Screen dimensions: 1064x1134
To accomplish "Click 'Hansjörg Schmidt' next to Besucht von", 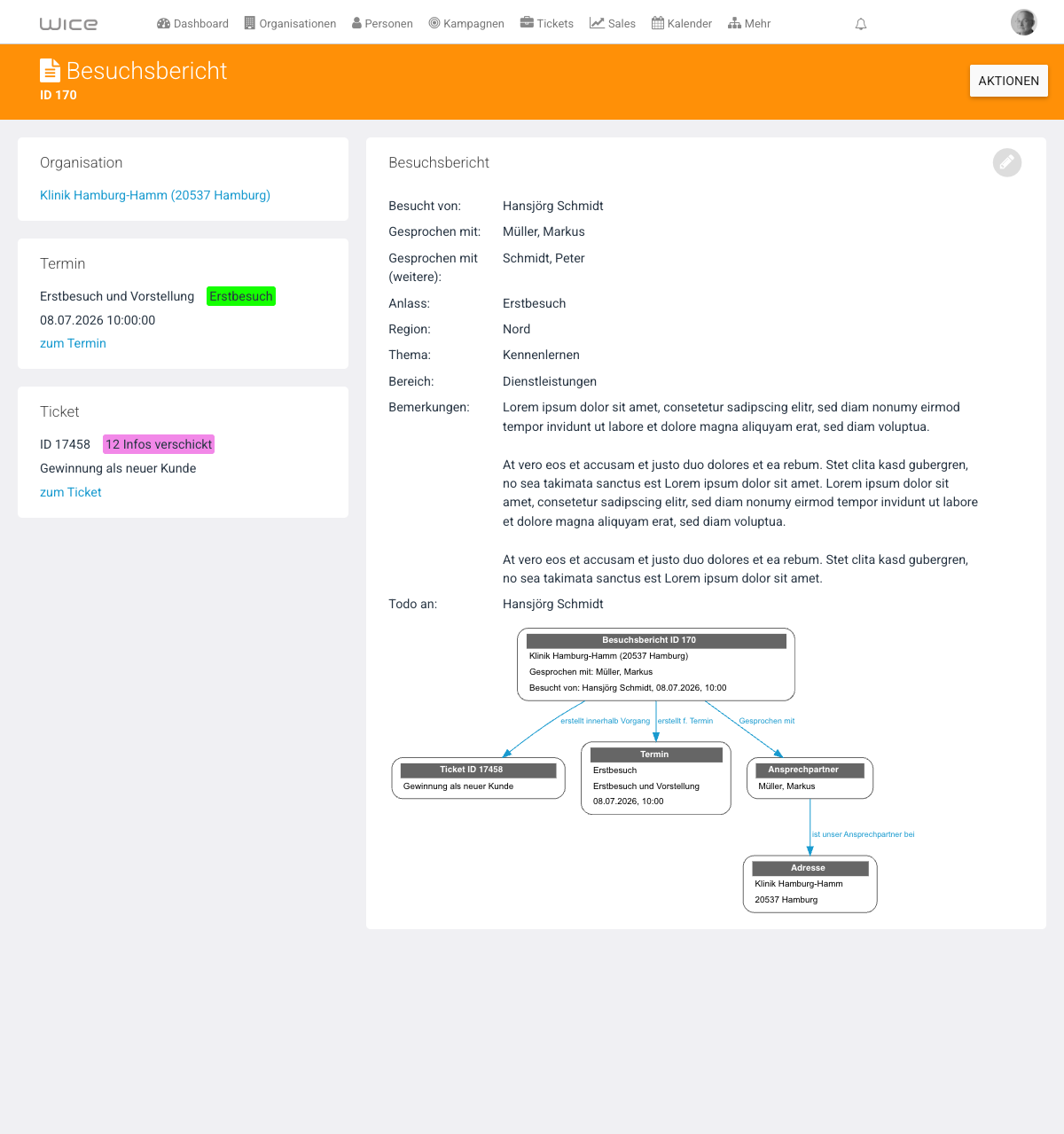I will coord(553,206).
